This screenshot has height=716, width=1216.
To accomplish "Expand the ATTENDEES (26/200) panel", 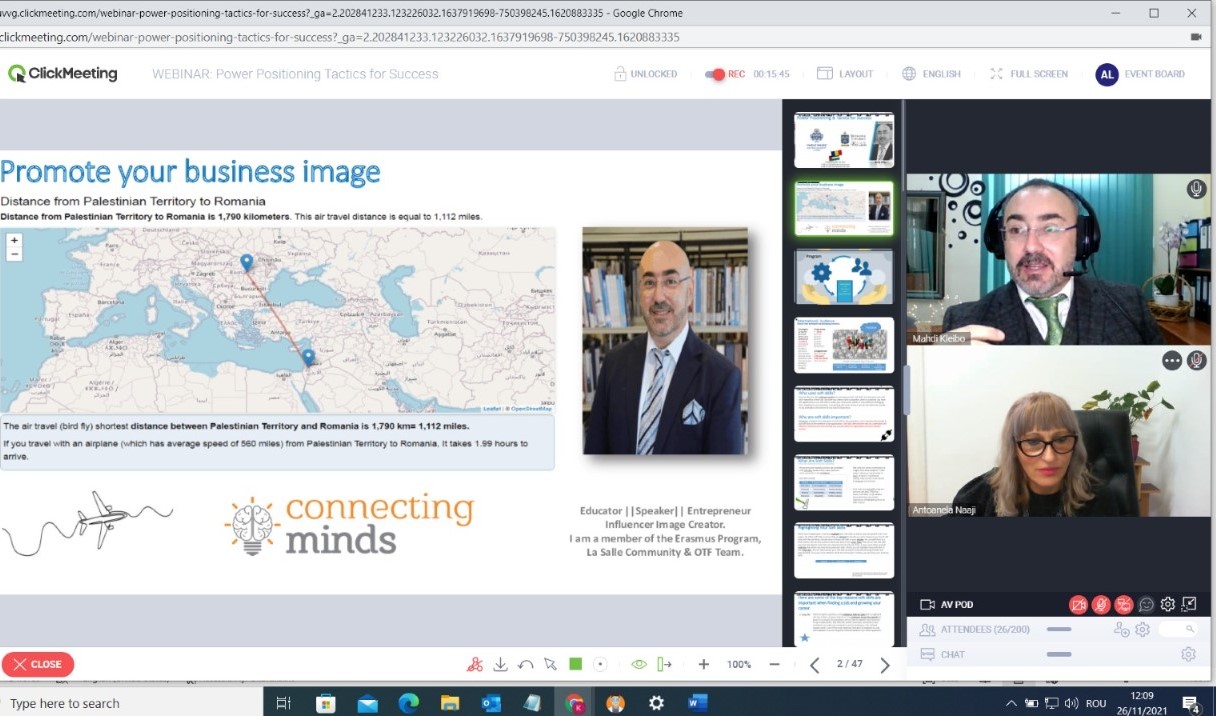I will click(965, 629).
